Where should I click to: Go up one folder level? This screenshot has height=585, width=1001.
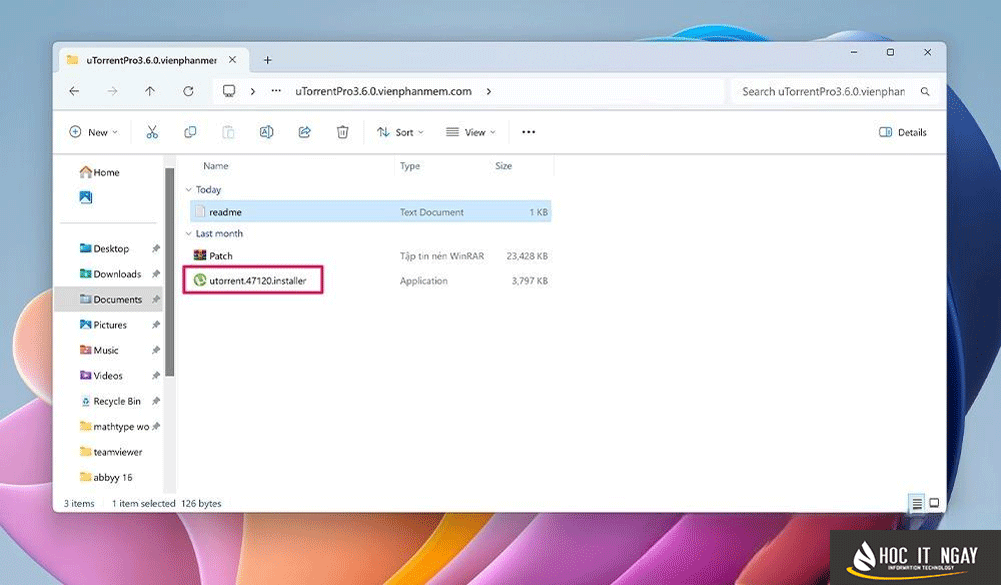(x=150, y=91)
